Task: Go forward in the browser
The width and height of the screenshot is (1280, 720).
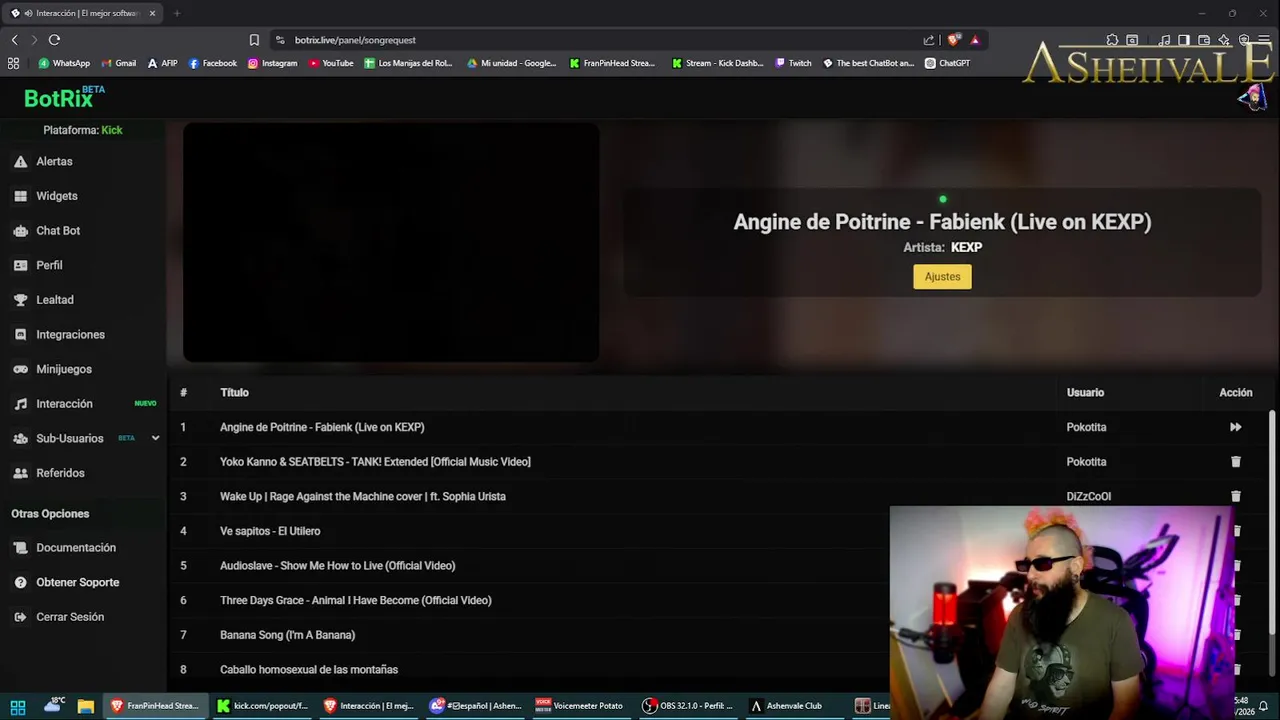Action: 34,40
